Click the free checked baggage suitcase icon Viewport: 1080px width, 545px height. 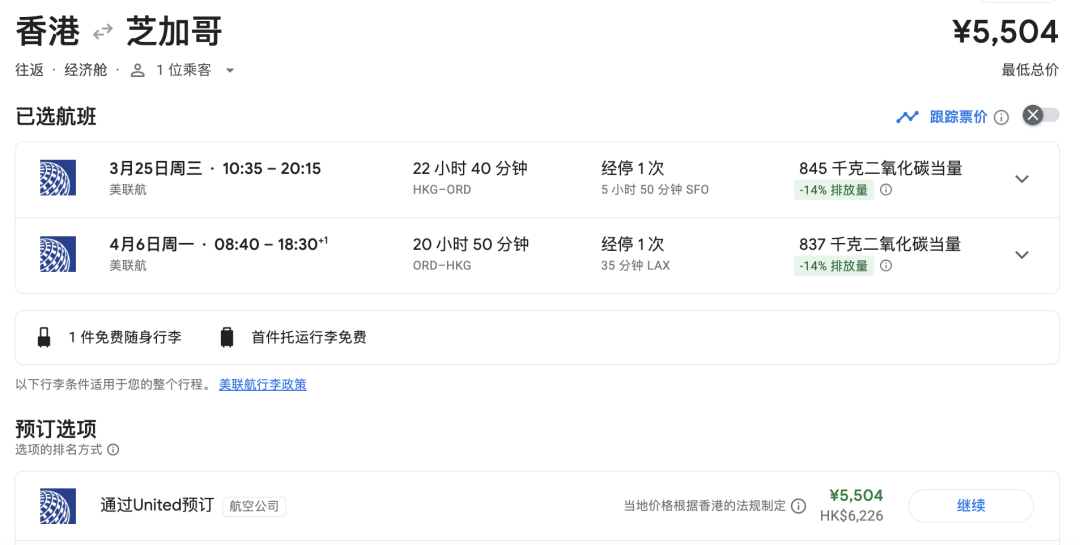click(227, 337)
